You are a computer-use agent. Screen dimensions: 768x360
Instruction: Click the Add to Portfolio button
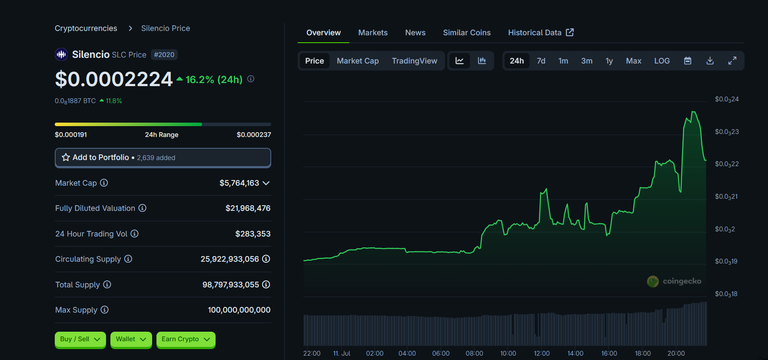(163, 158)
